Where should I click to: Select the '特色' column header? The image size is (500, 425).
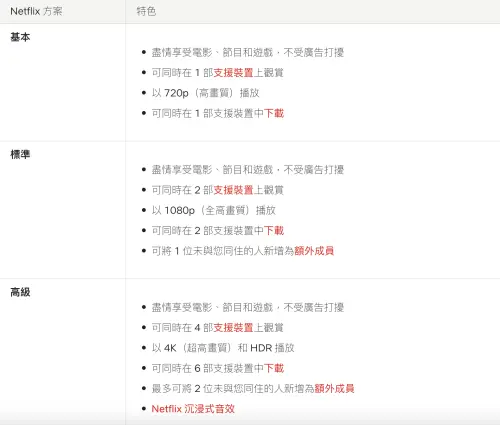pos(146,11)
